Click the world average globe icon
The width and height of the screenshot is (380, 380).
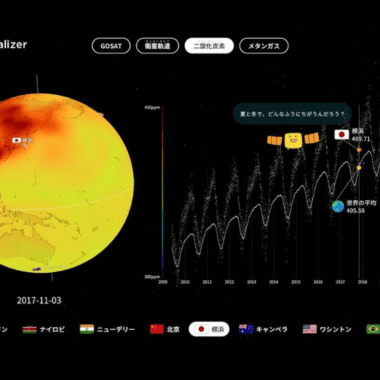click(x=338, y=206)
